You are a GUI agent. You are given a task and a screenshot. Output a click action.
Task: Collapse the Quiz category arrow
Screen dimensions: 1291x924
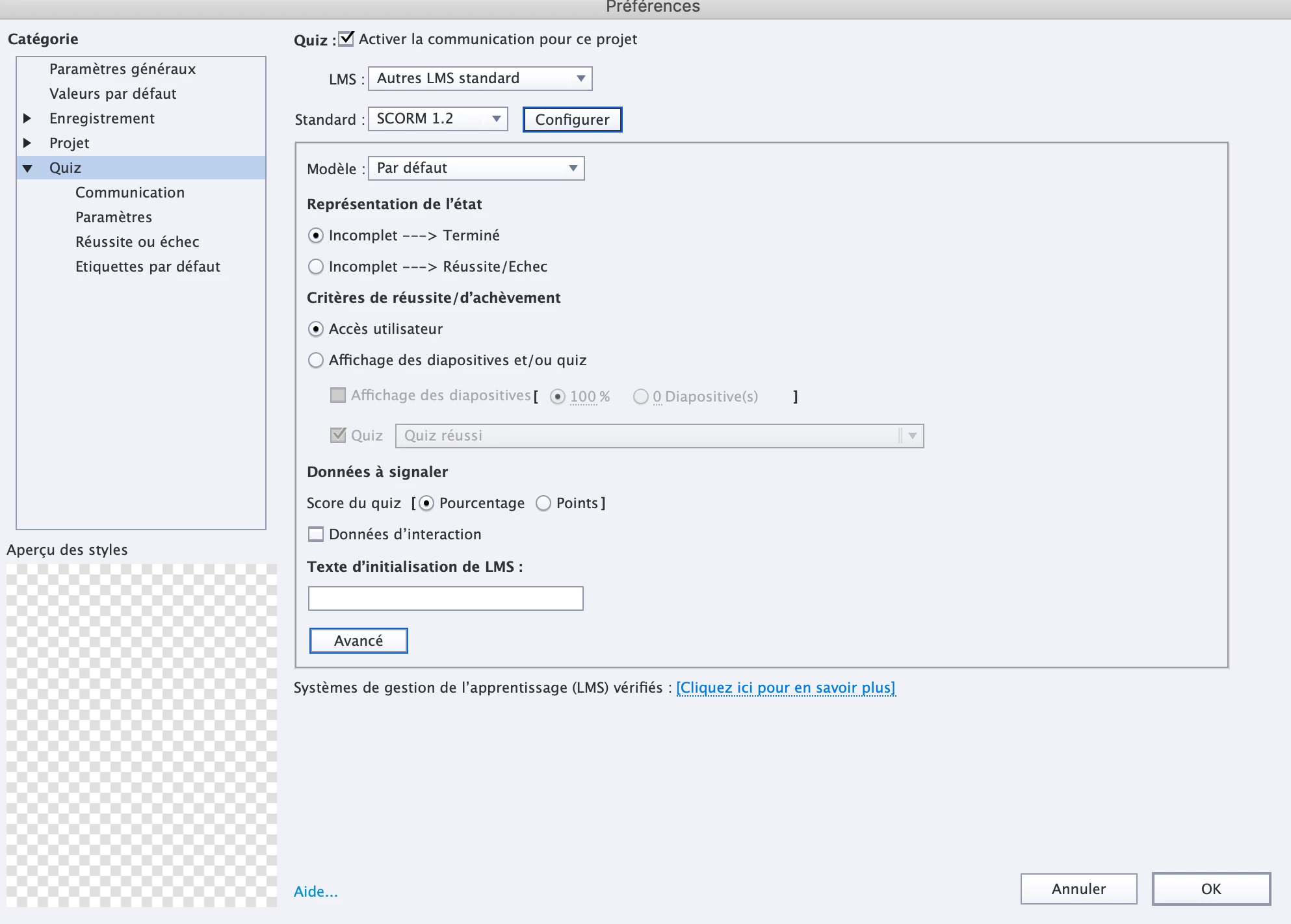pyautogui.click(x=27, y=168)
